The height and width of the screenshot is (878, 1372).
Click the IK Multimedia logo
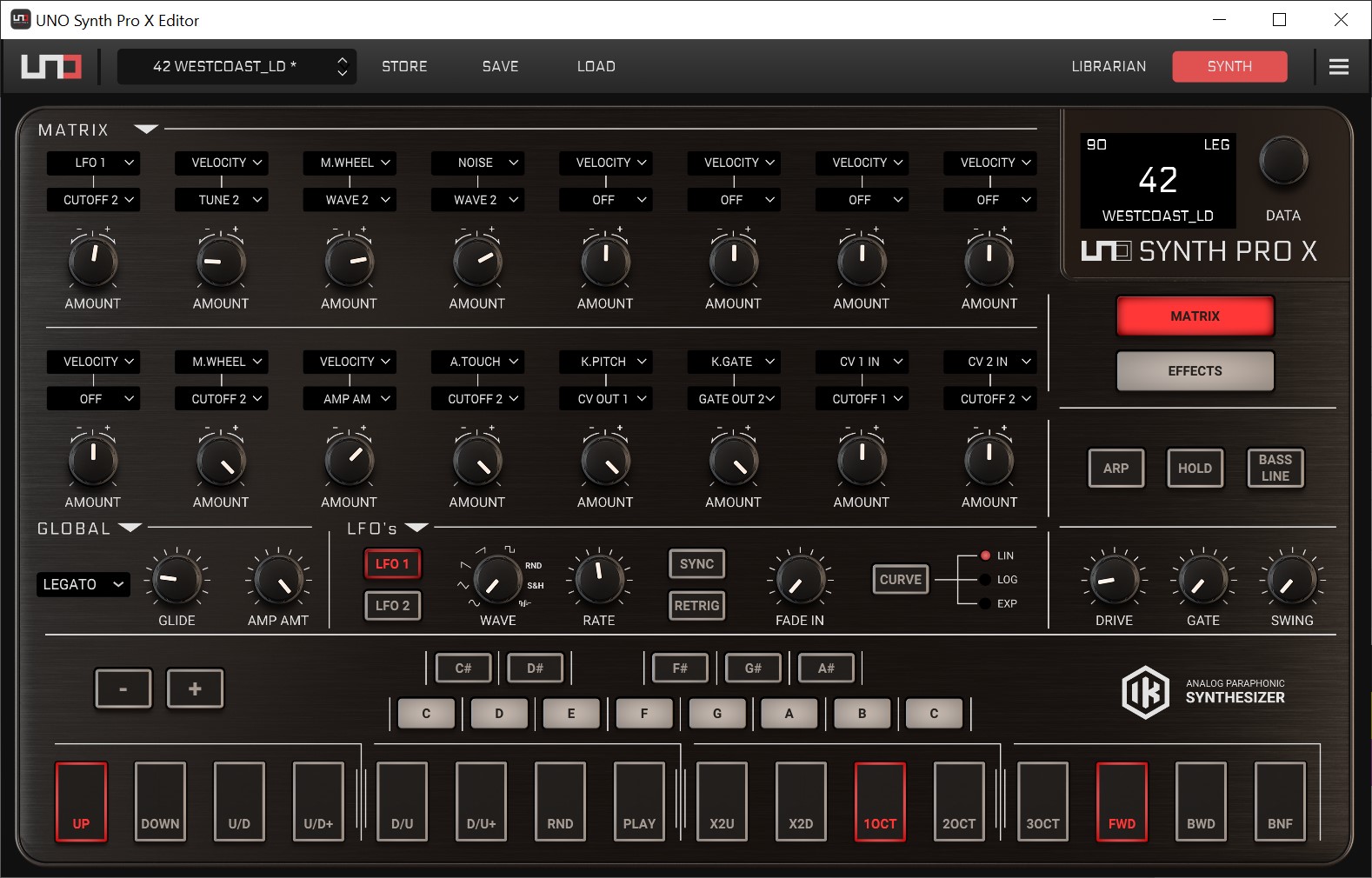point(1145,692)
